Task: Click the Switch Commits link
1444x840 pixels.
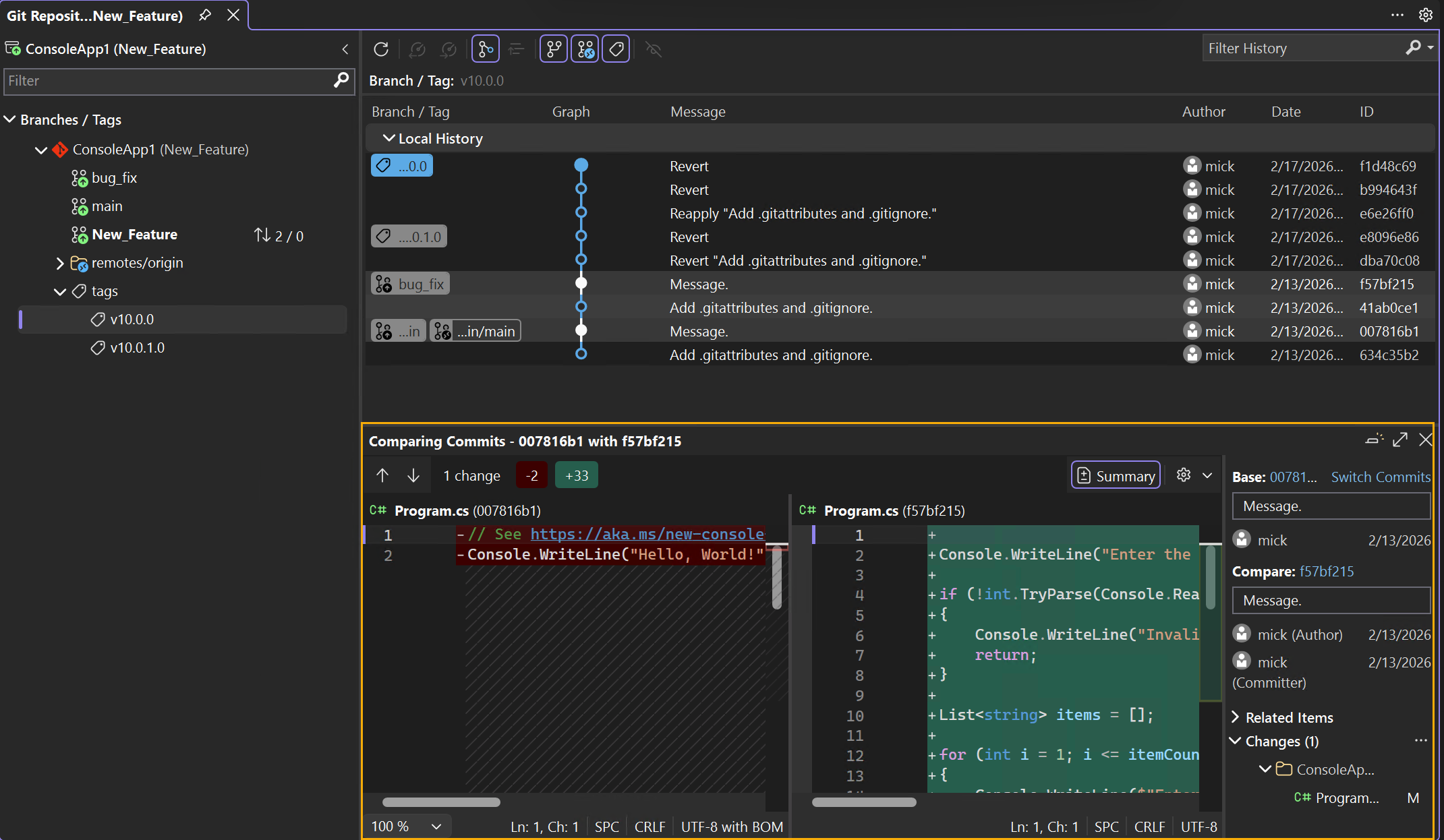Action: click(1380, 477)
